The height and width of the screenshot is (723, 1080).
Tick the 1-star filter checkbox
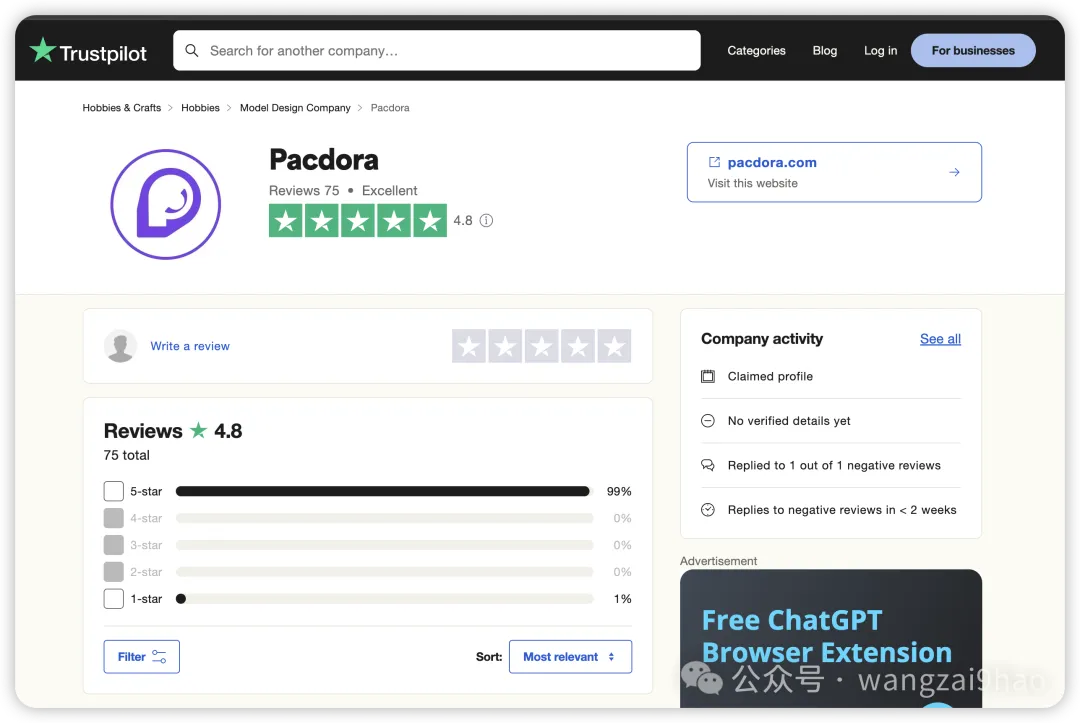(114, 598)
